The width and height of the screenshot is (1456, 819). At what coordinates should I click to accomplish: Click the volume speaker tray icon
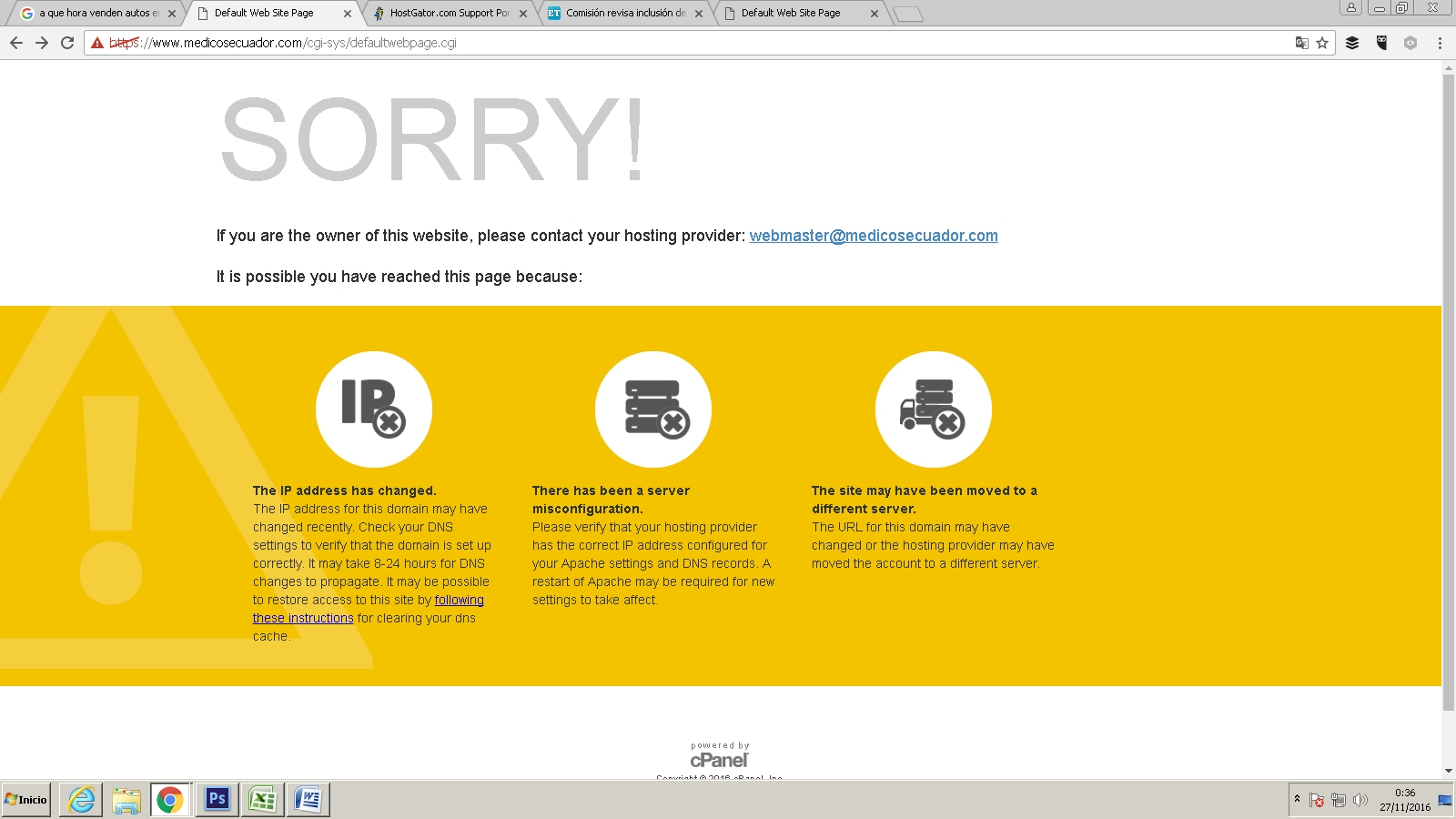[x=1360, y=800]
